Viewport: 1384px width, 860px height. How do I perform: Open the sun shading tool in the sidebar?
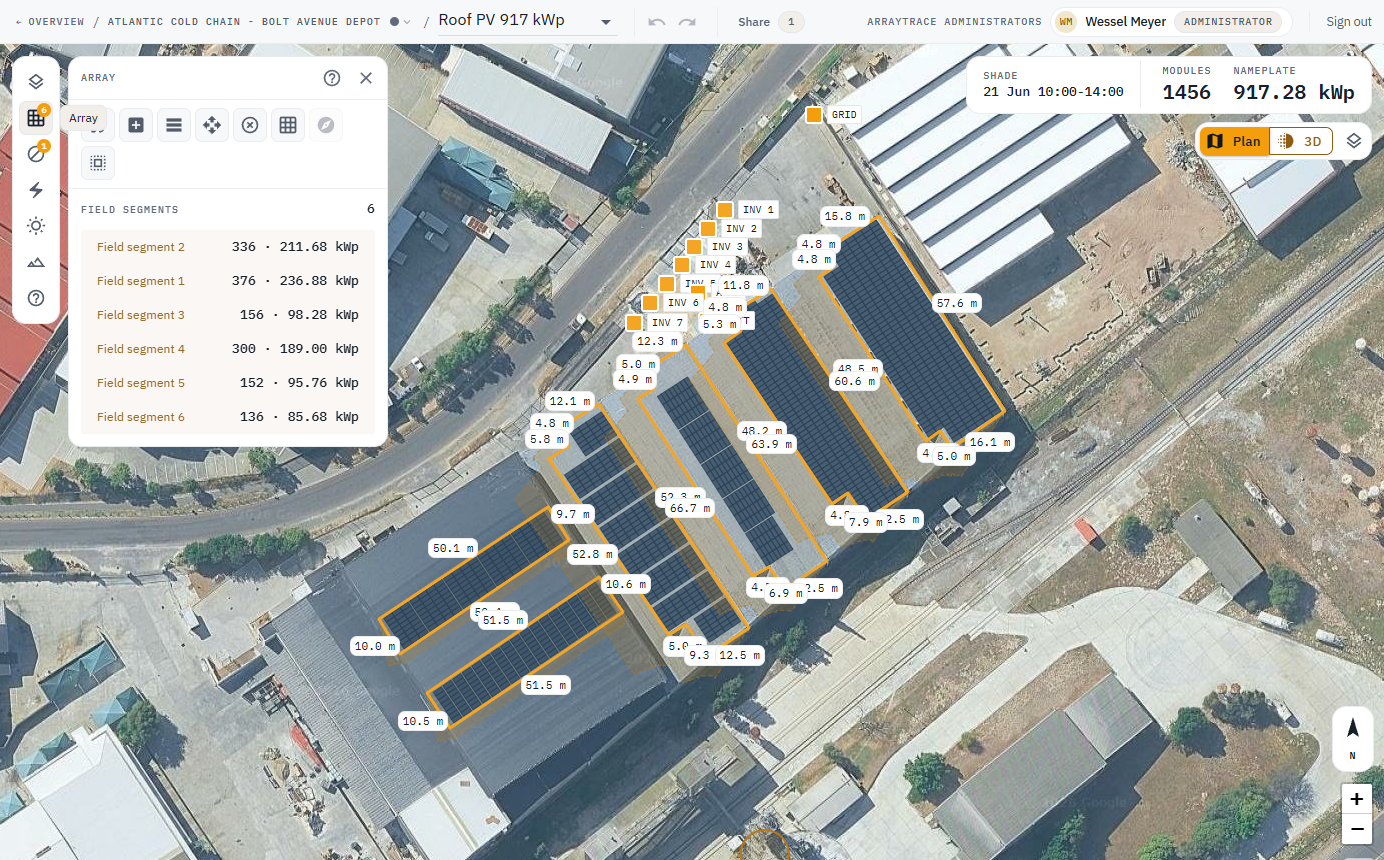pyautogui.click(x=36, y=226)
